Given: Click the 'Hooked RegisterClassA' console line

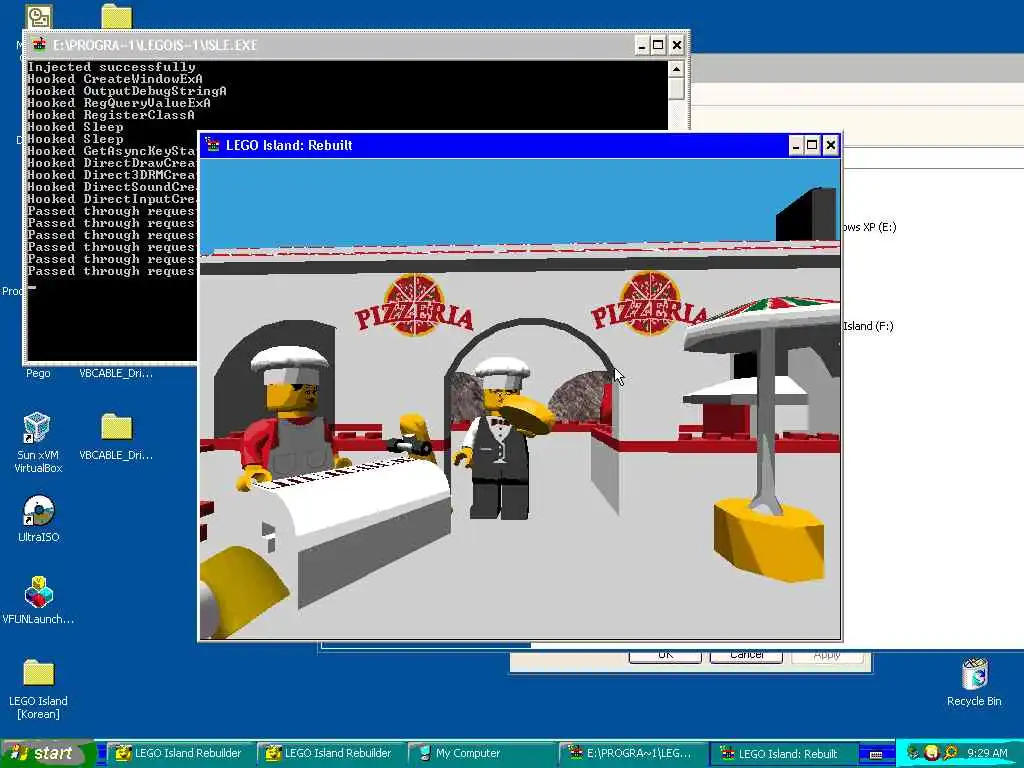Looking at the screenshot, I should 111,115.
